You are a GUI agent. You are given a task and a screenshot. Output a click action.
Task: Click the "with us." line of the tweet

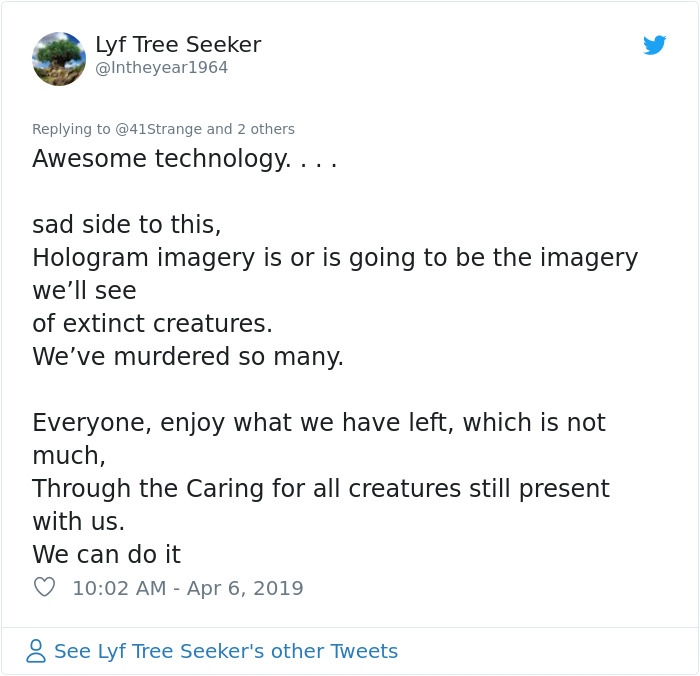(x=78, y=521)
